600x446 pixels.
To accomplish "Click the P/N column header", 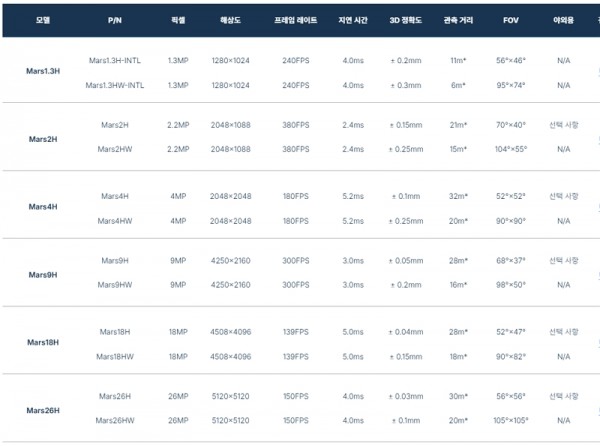I will click(x=115, y=20).
